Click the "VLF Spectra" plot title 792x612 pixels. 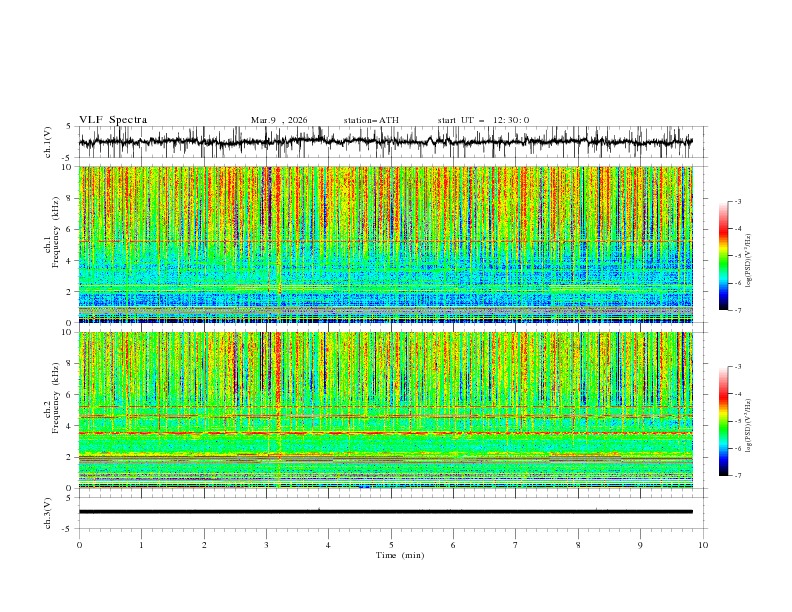tap(113, 120)
